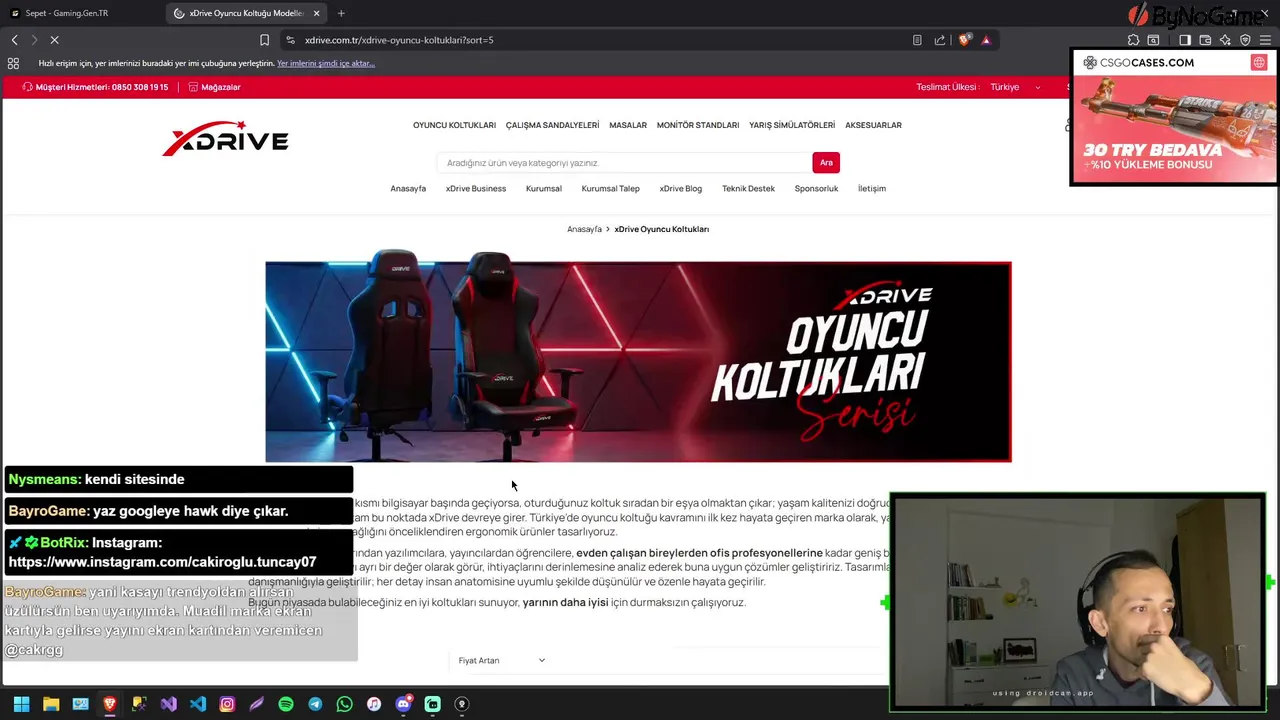Click the Müşteri Hizmetleri phone number
Image resolution: width=1280 pixels, height=720 pixels.
(x=95, y=87)
